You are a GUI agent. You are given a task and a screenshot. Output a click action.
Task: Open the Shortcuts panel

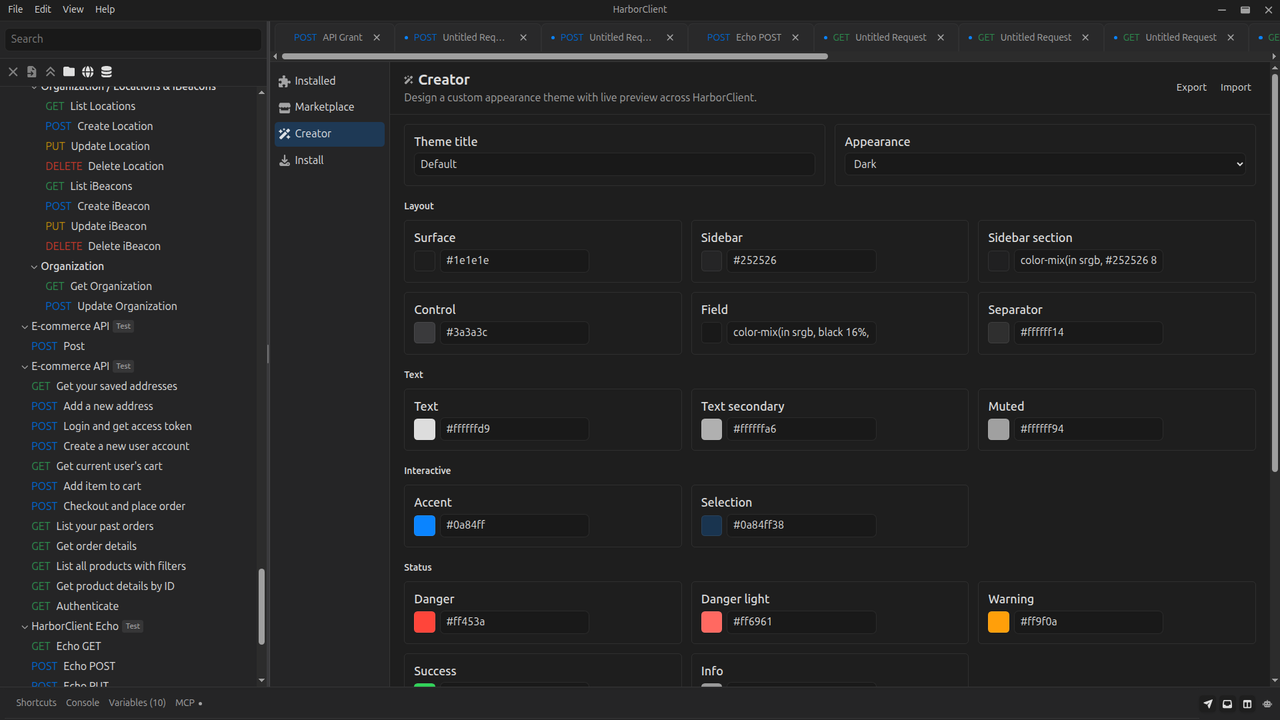click(x=36, y=703)
